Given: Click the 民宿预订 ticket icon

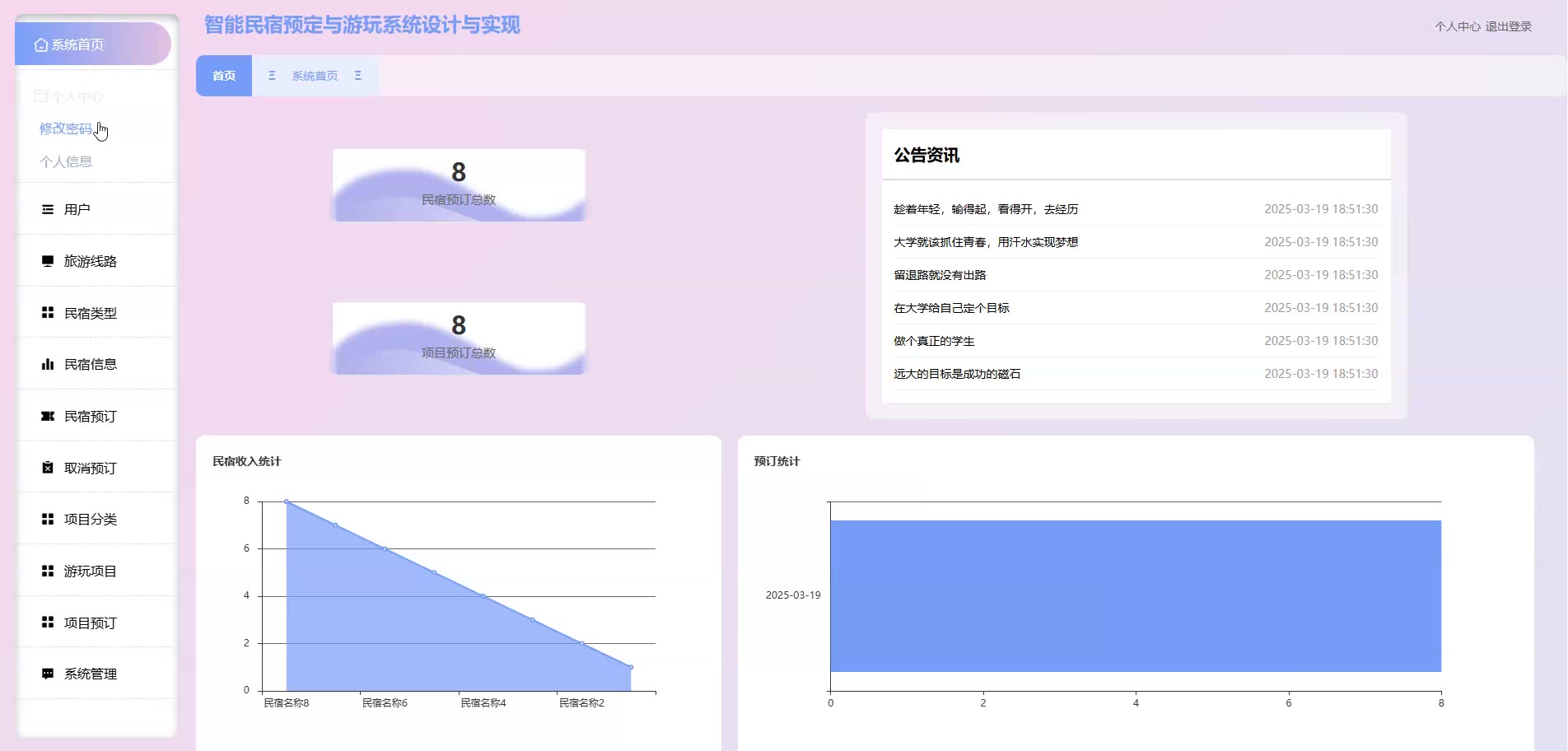Looking at the screenshot, I should 48,416.
